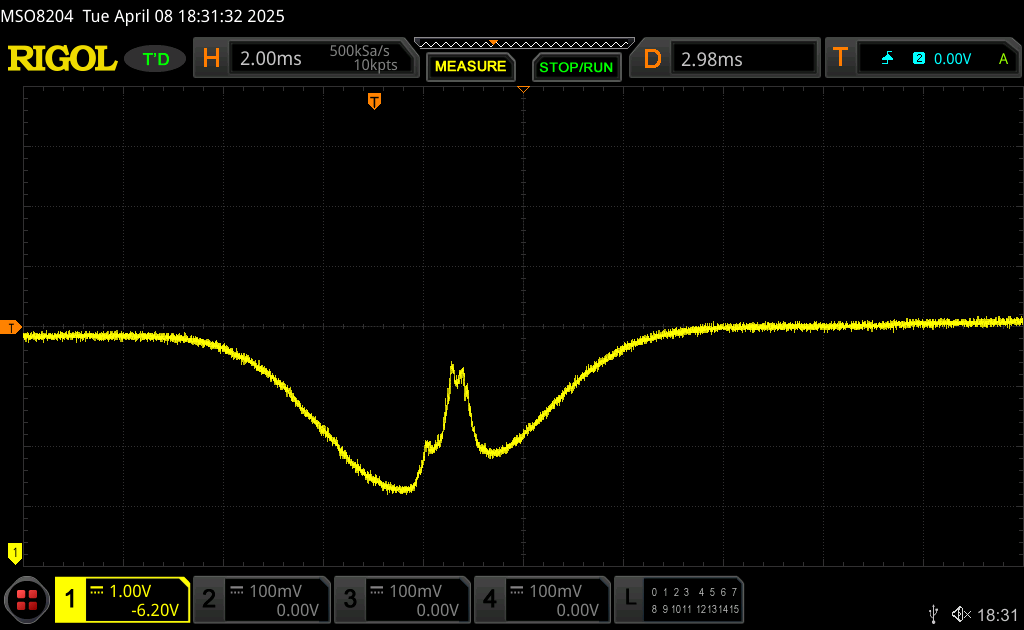Toggle the muted speaker sound icon

[x=961, y=614]
